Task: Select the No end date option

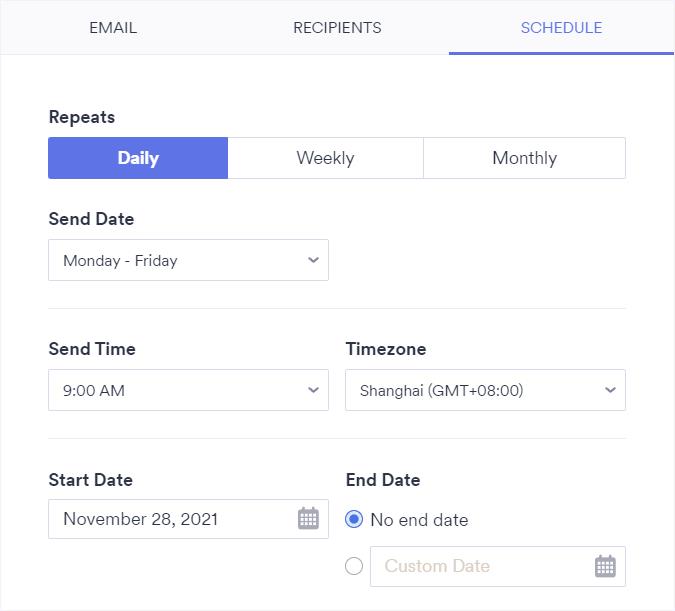Action: click(x=354, y=520)
